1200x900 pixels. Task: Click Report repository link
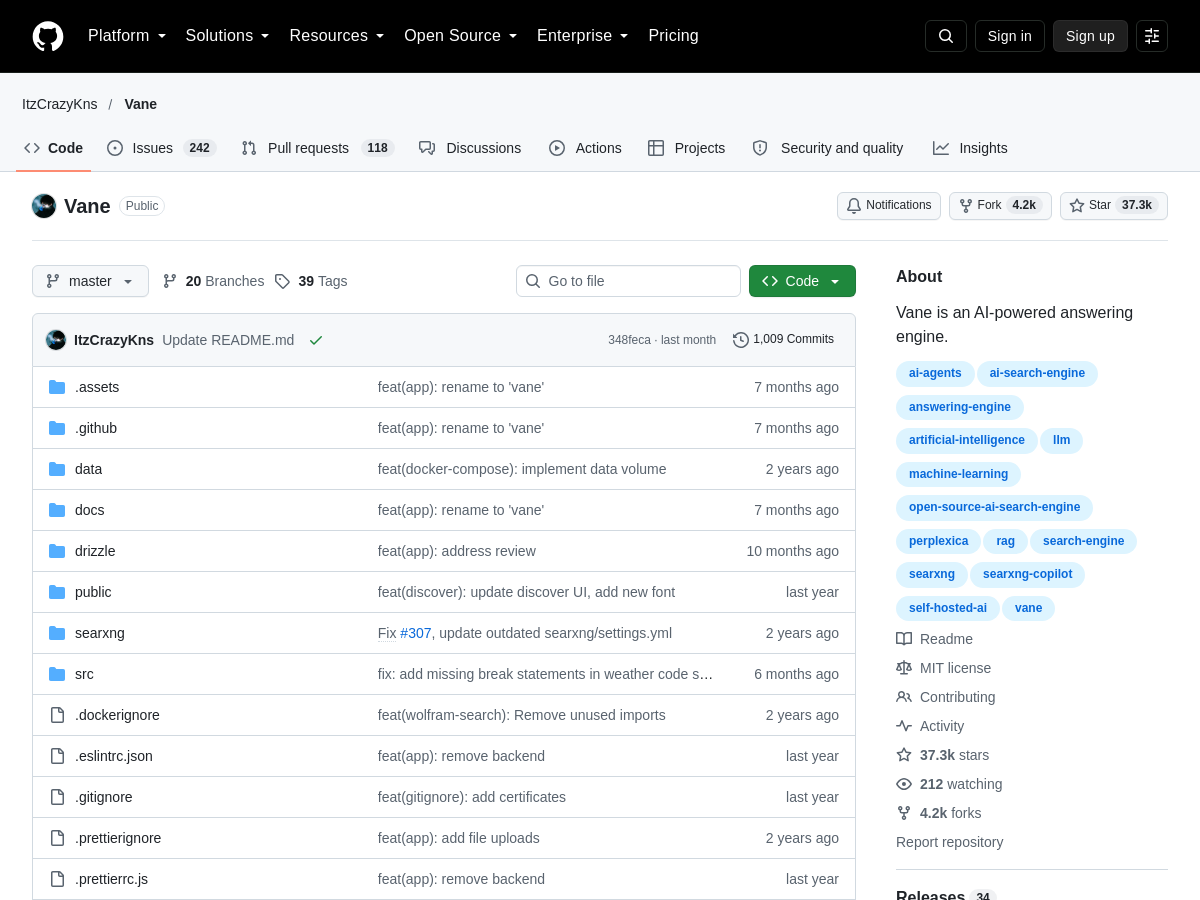point(950,842)
